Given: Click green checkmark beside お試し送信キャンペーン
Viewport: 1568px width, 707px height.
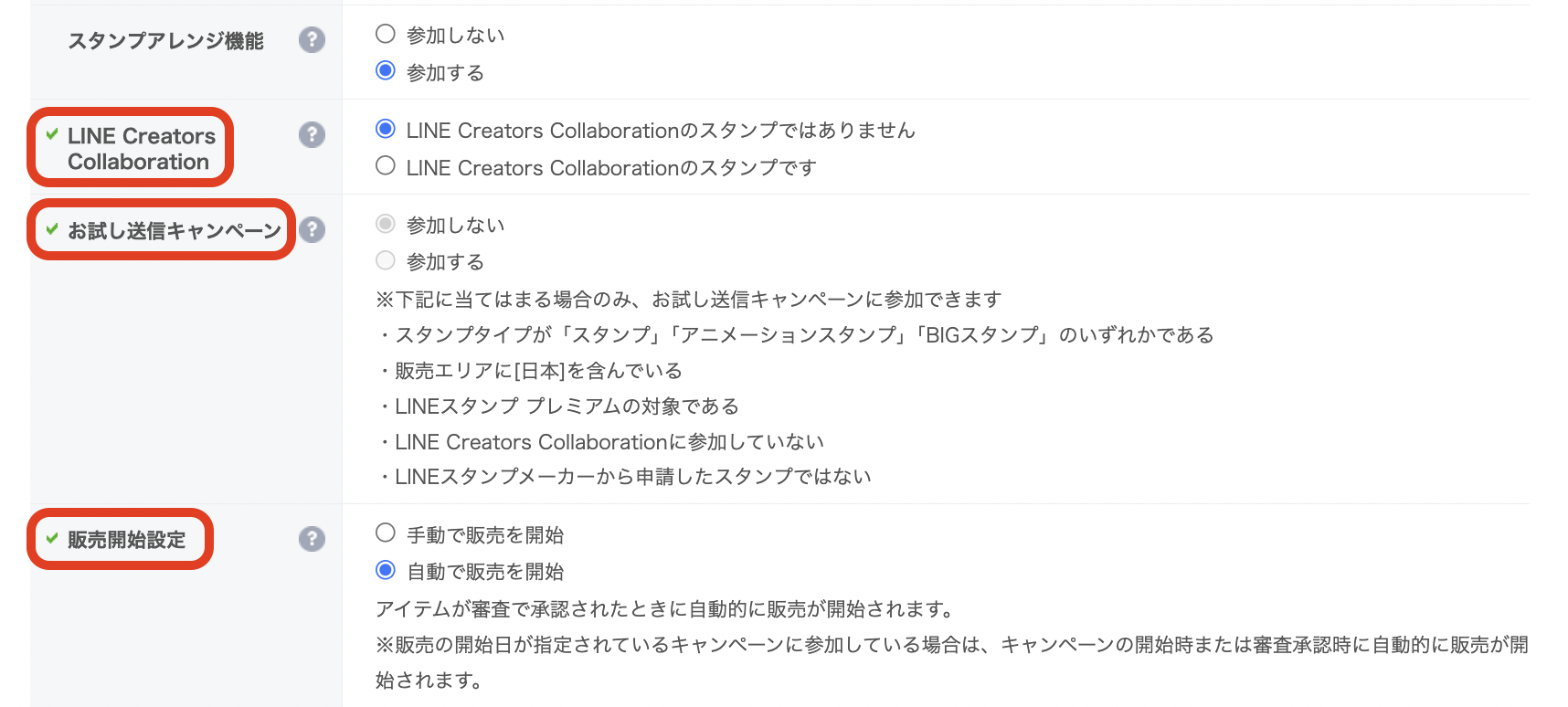Looking at the screenshot, I should (52, 229).
